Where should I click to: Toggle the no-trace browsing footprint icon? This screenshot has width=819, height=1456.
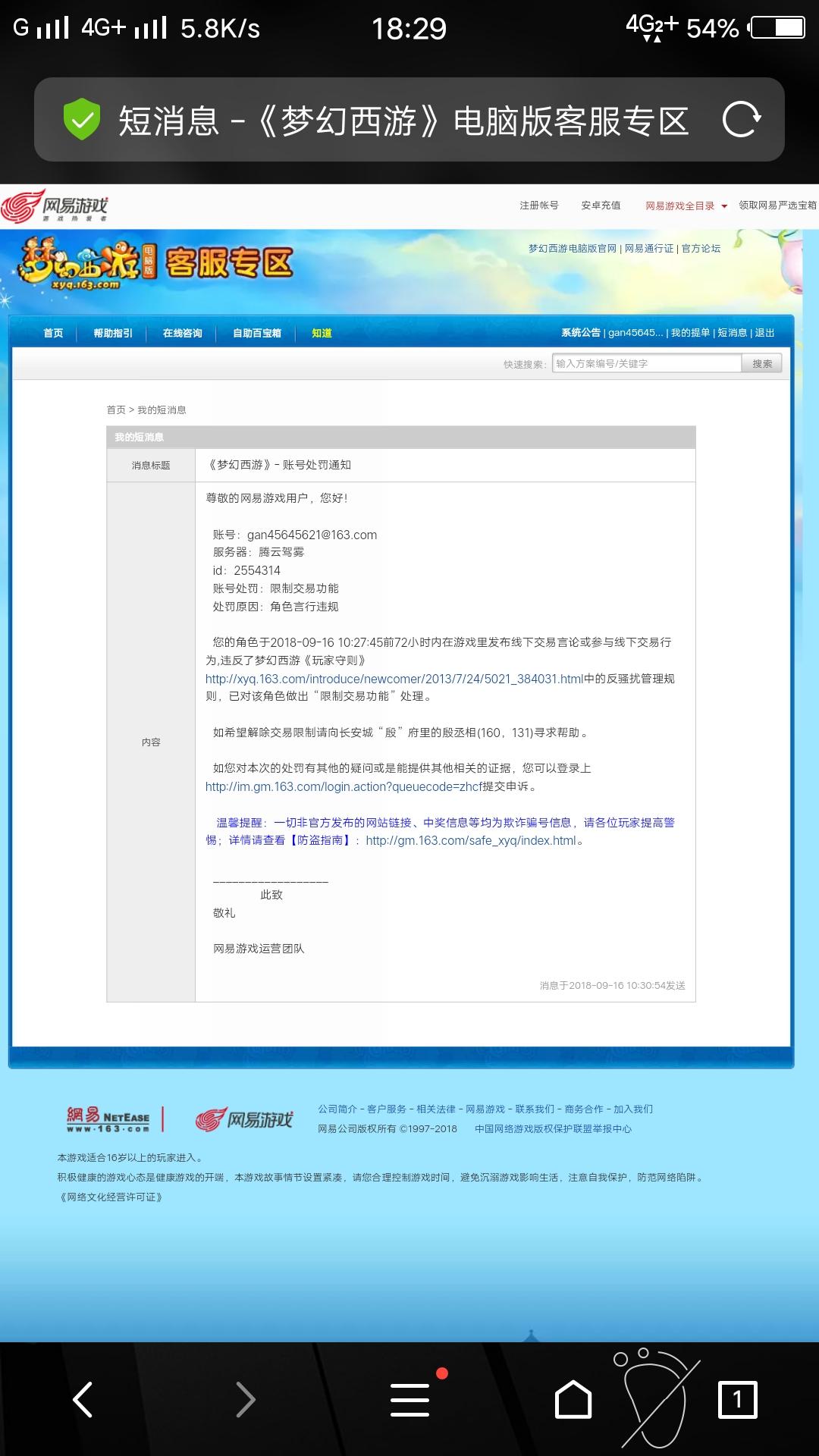[x=655, y=1398]
